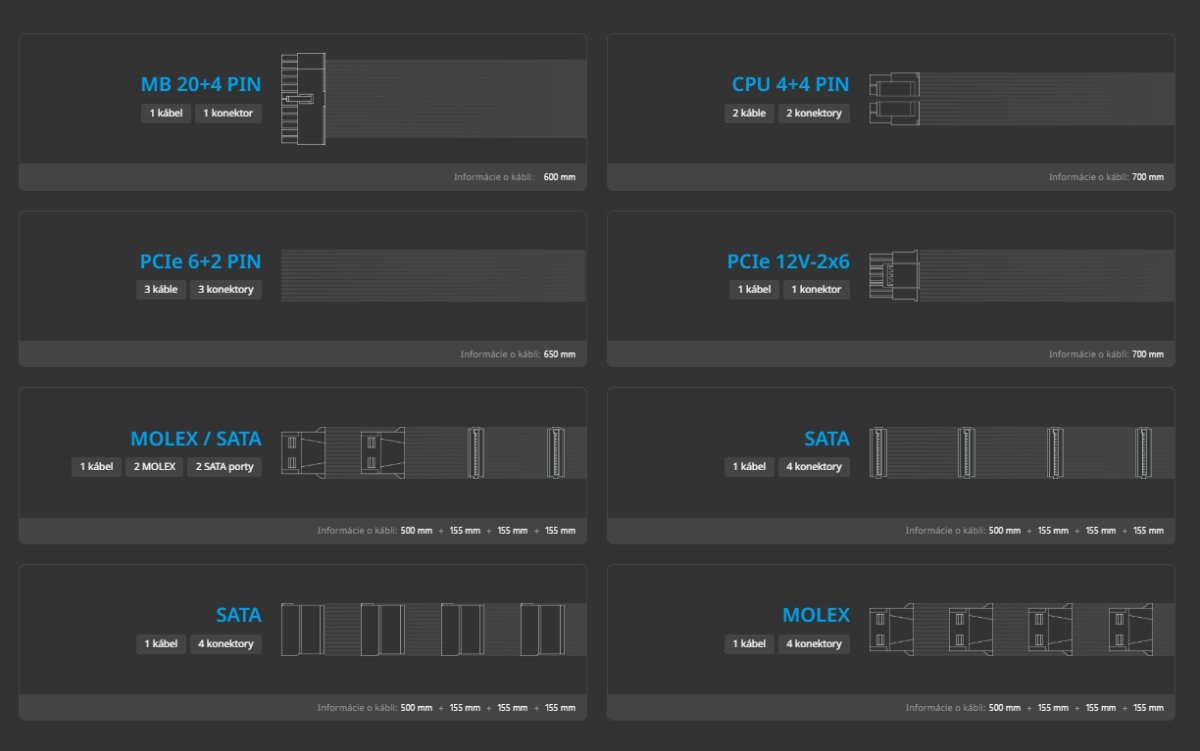Click the 600 mm cable length value
Image resolution: width=1200 pixels, height=751 pixels.
click(559, 177)
